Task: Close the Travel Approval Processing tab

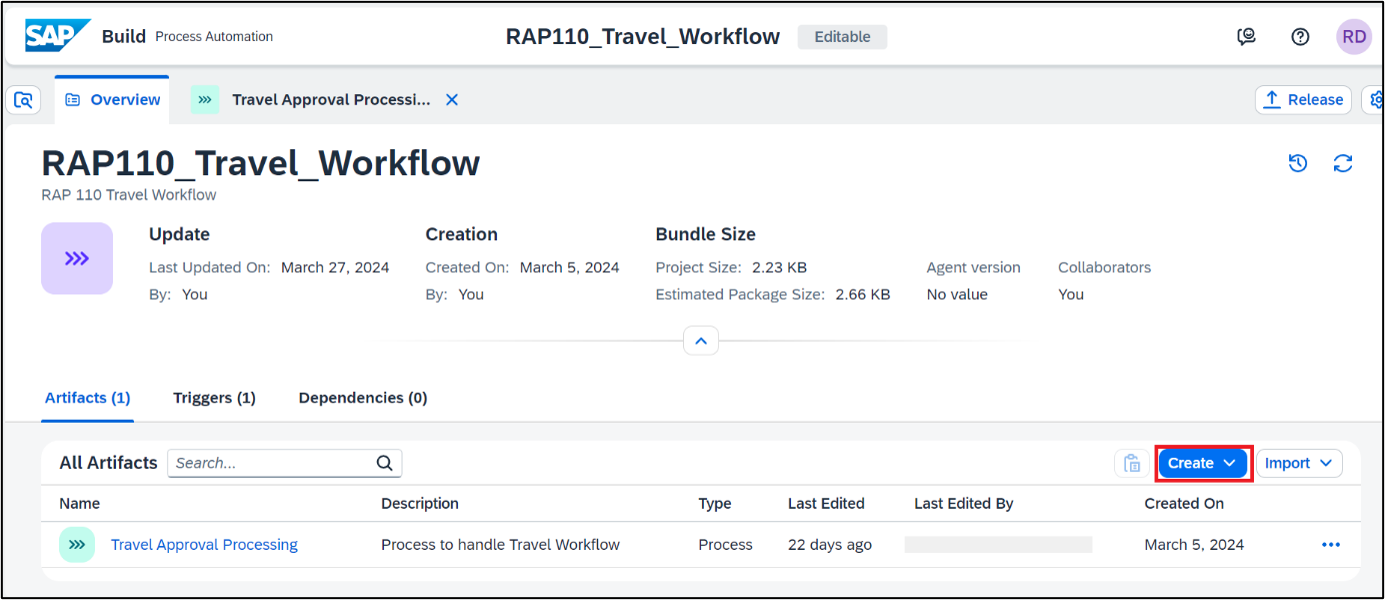Action: click(452, 100)
